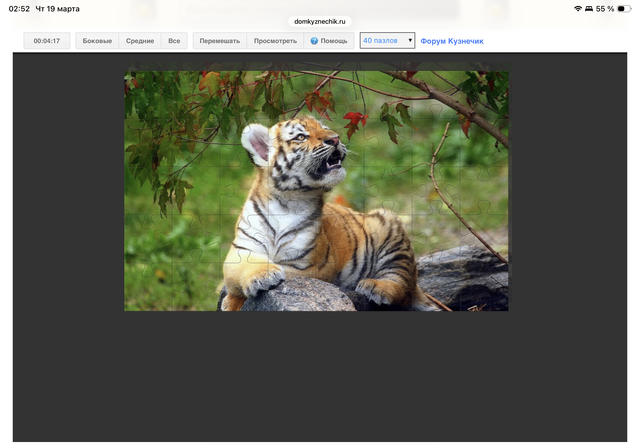Tap the domkyznechik.ru address bar
The width and height of the screenshot is (640, 445).
coord(320,20)
